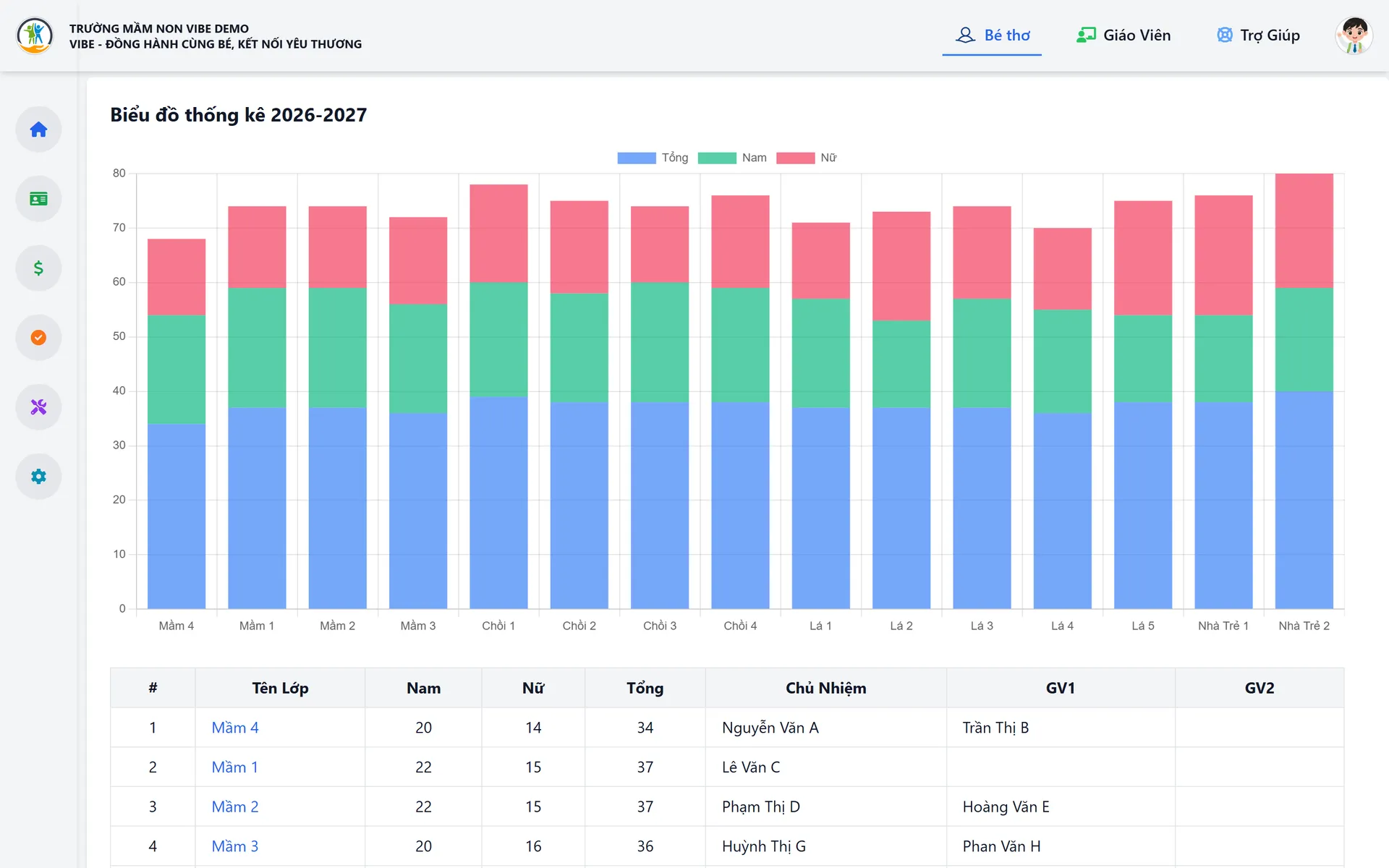Click the Nữ column header

pyautogui.click(x=533, y=688)
